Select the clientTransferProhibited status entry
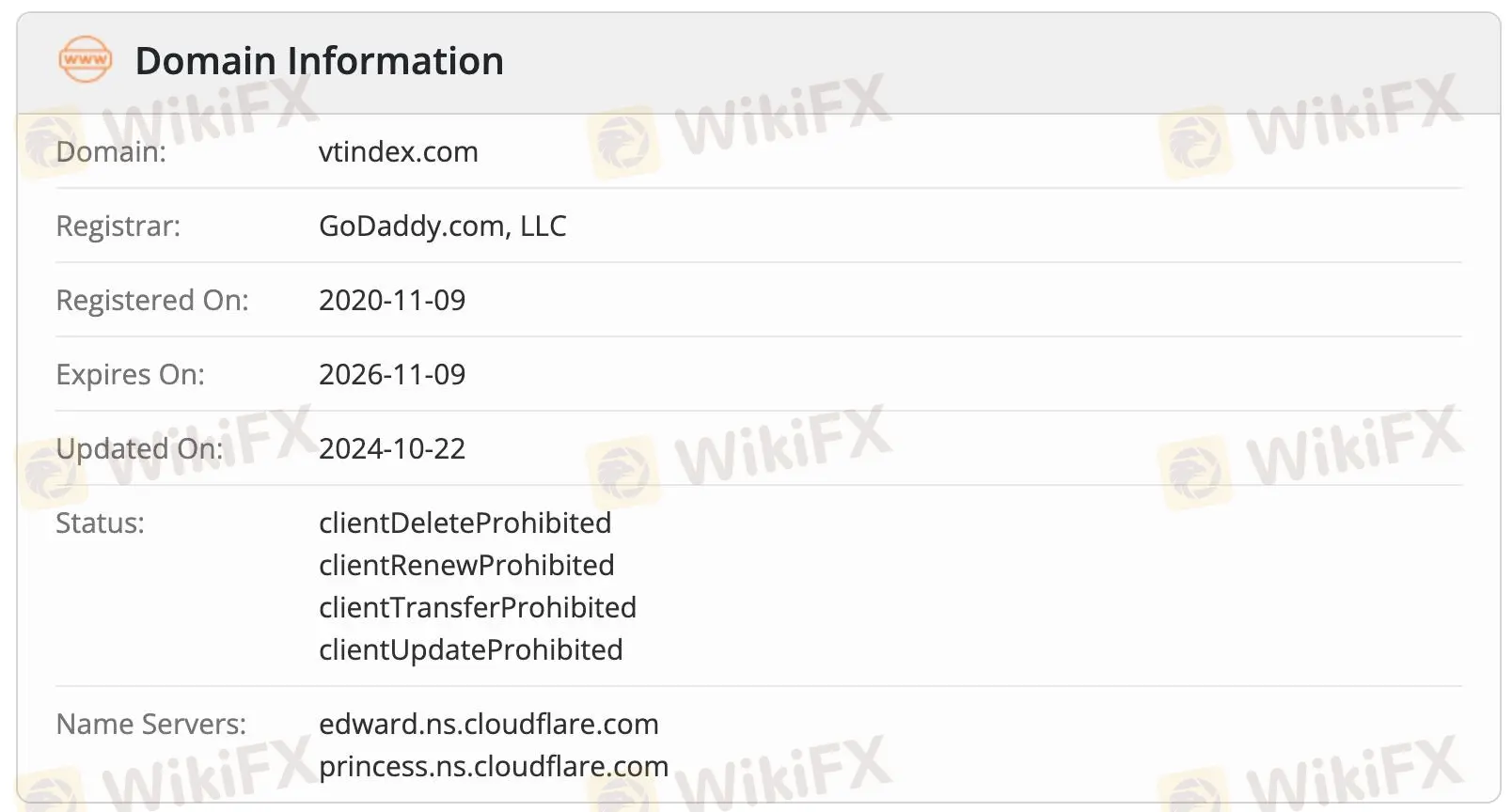 click(x=478, y=607)
